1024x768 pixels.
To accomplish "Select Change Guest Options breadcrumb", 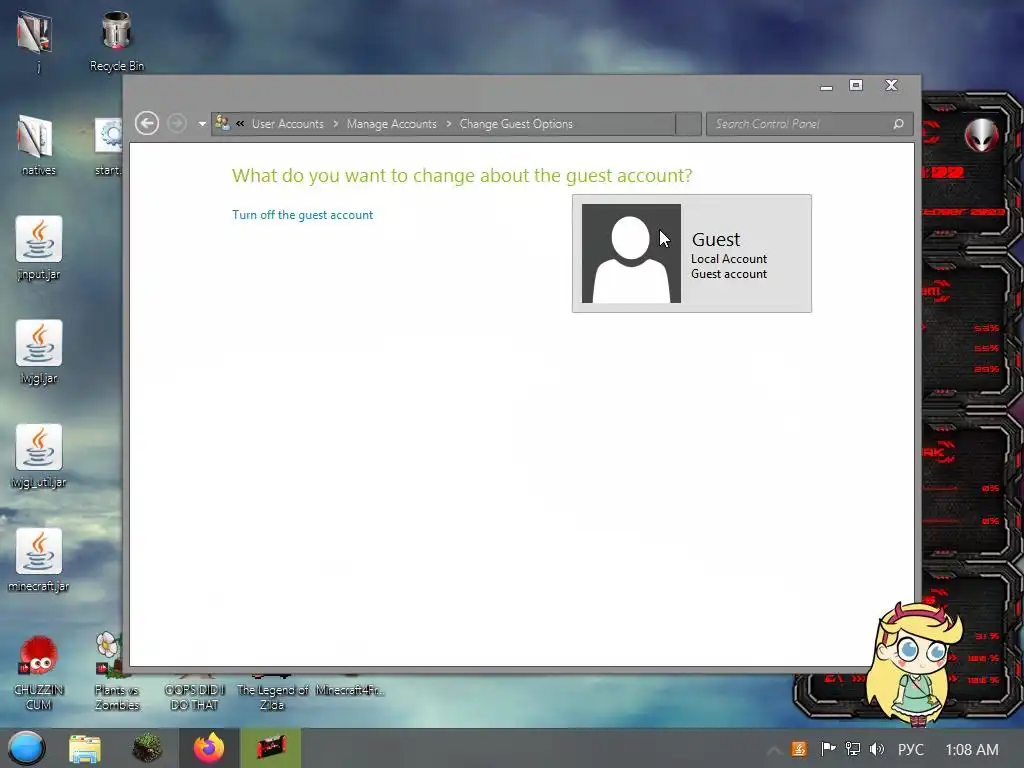I will [x=516, y=123].
